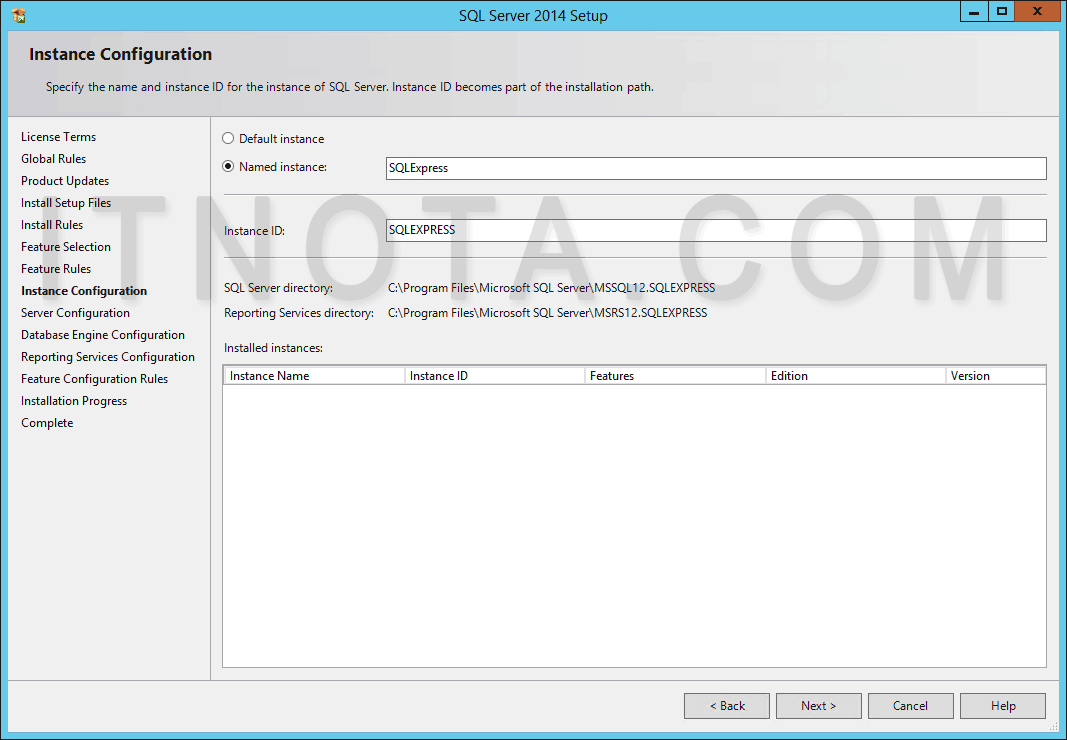Select the Named instance radio button
This screenshot has height=740, width=1067.
[227, 166]
